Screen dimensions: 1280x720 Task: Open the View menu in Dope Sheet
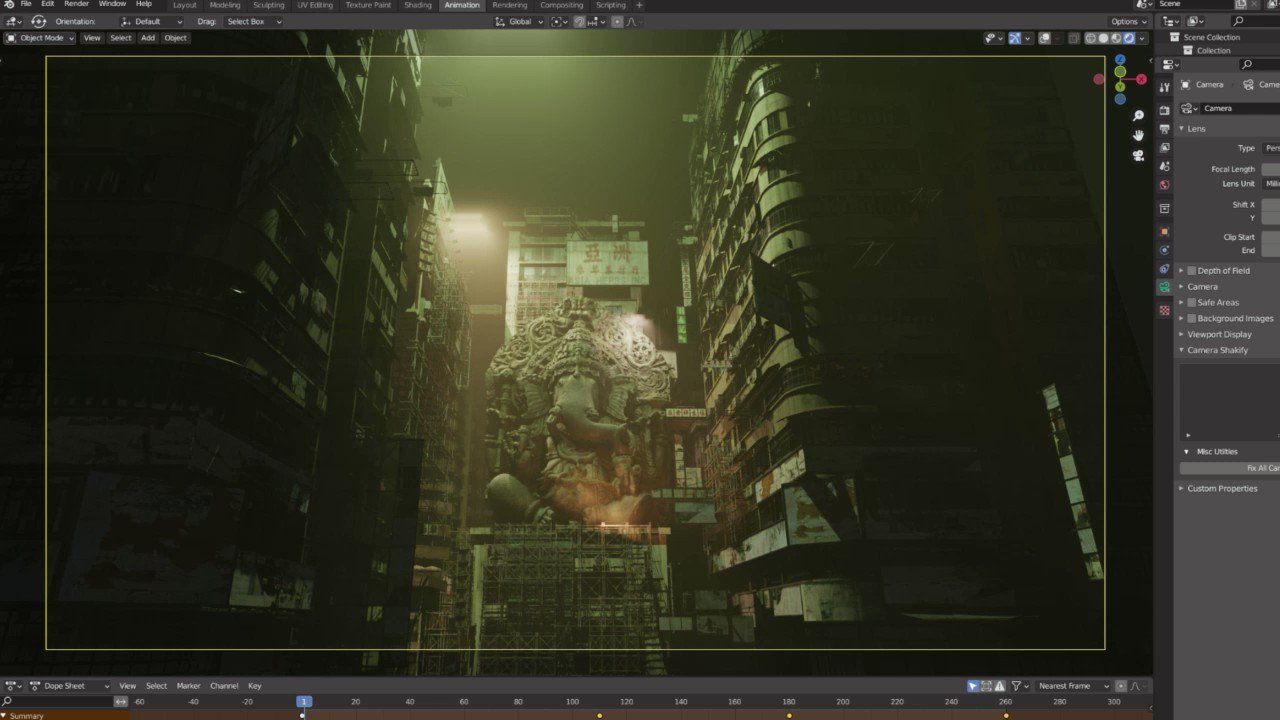tap(126, 686)
